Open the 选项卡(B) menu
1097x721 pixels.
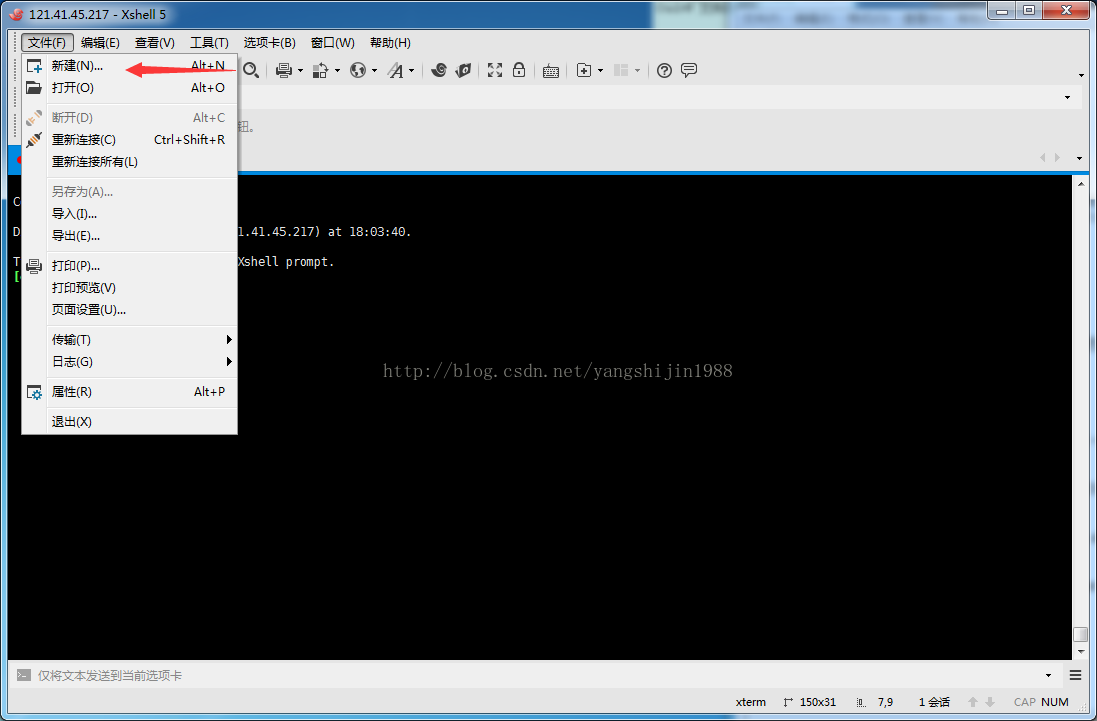pos(269,43)
